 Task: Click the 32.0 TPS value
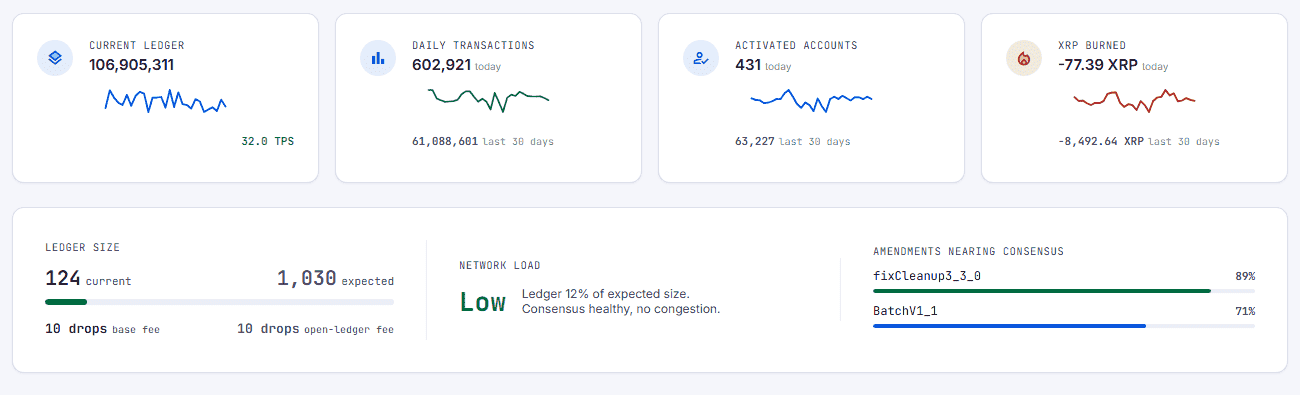[x=268, y=141]
